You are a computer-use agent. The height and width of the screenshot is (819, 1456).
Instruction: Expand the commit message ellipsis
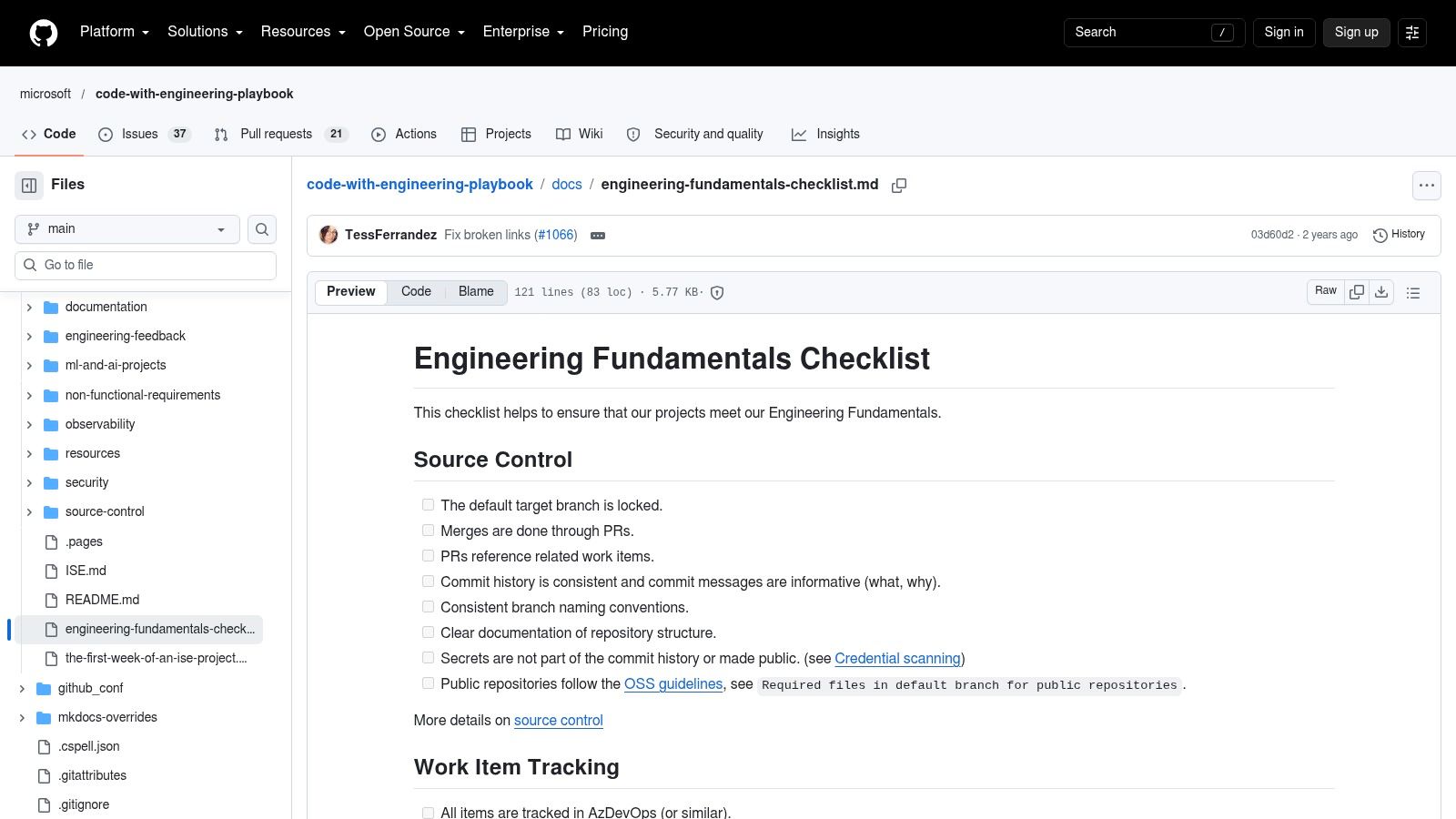point(598,236)
